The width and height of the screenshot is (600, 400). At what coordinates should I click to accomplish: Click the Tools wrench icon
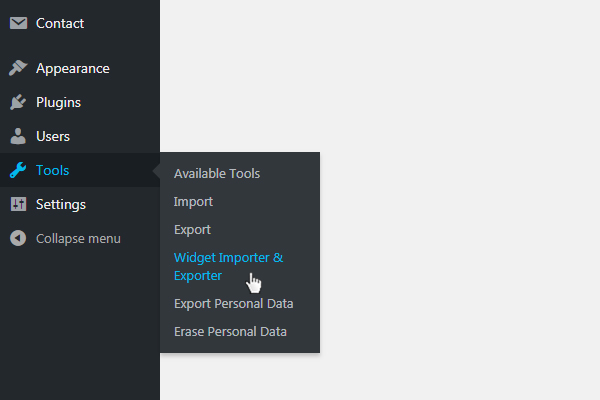point(18,170)
